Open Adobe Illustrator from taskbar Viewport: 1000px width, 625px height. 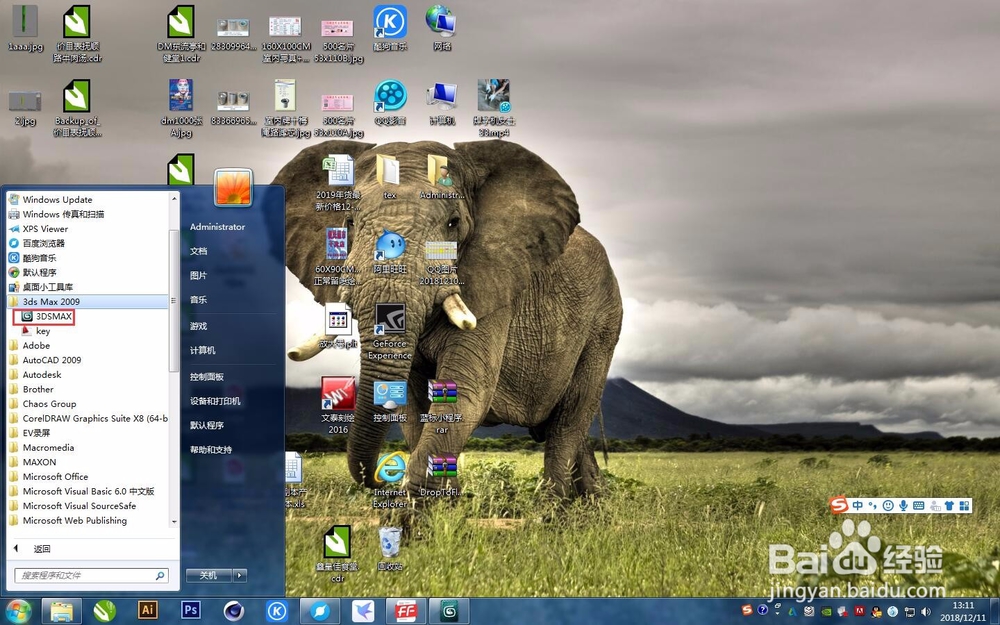pos(148,610)
